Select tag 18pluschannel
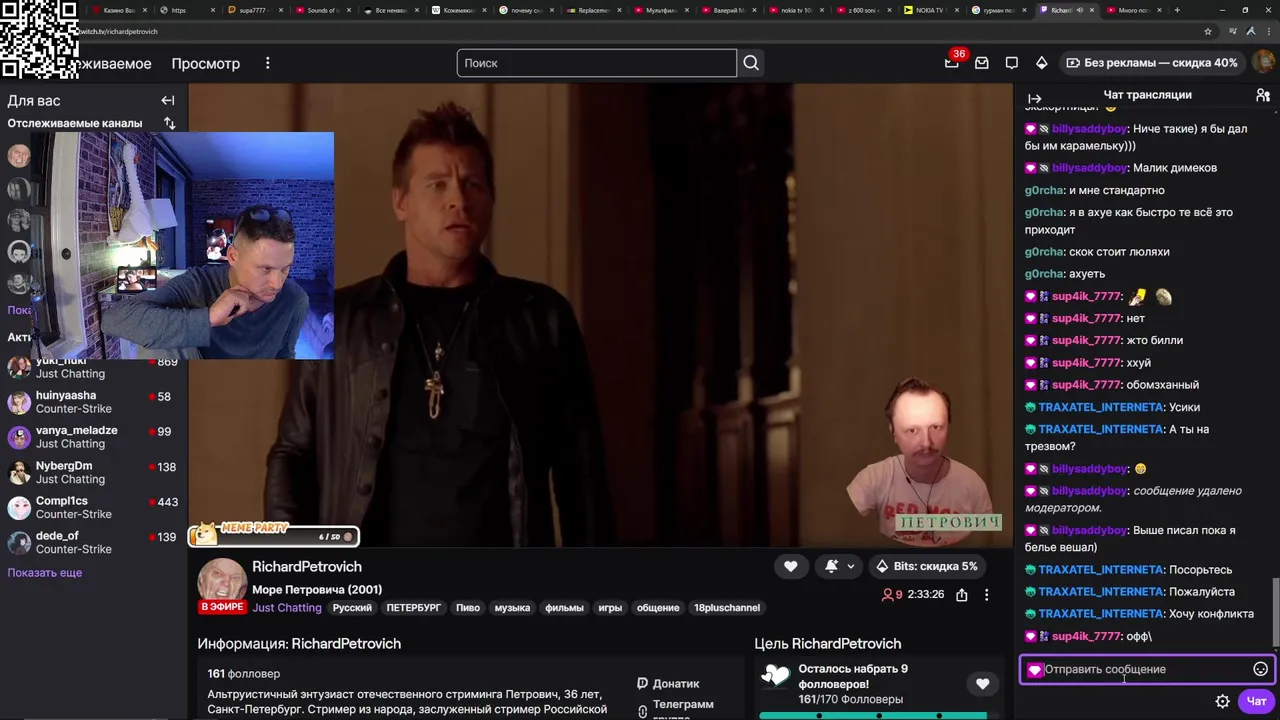 [x=727, y=608]
